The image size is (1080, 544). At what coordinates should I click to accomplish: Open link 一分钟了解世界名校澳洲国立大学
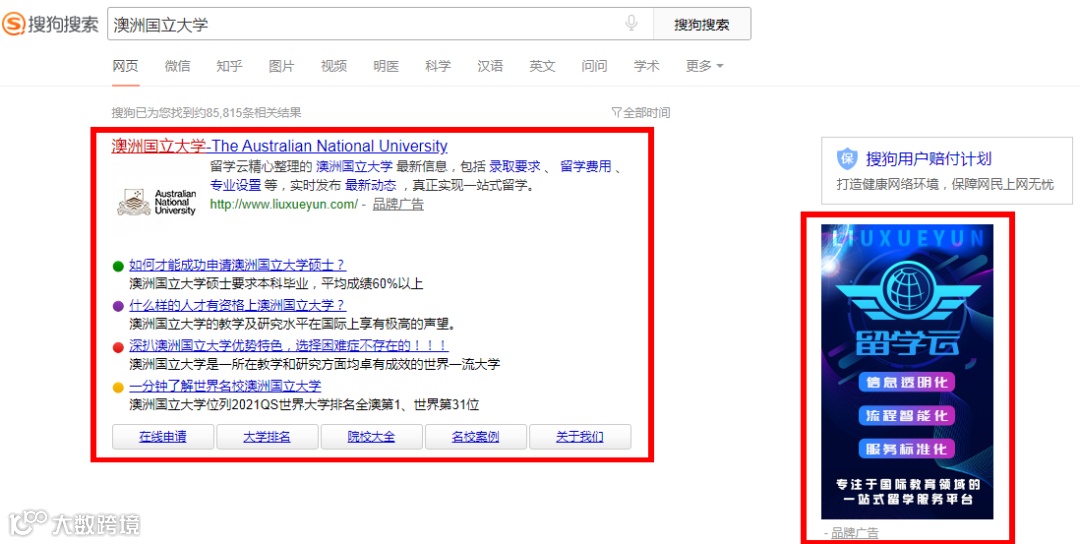click(x=225, y=386)
